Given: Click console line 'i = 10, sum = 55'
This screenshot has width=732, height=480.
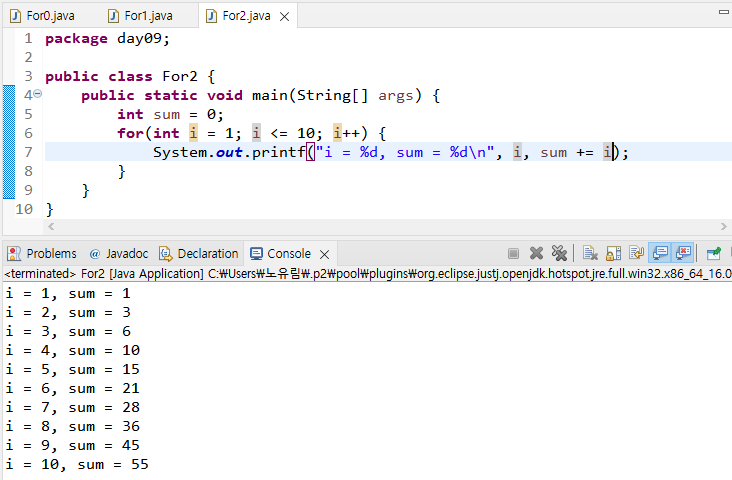Looking at the screenshot, I should (77, 465).
